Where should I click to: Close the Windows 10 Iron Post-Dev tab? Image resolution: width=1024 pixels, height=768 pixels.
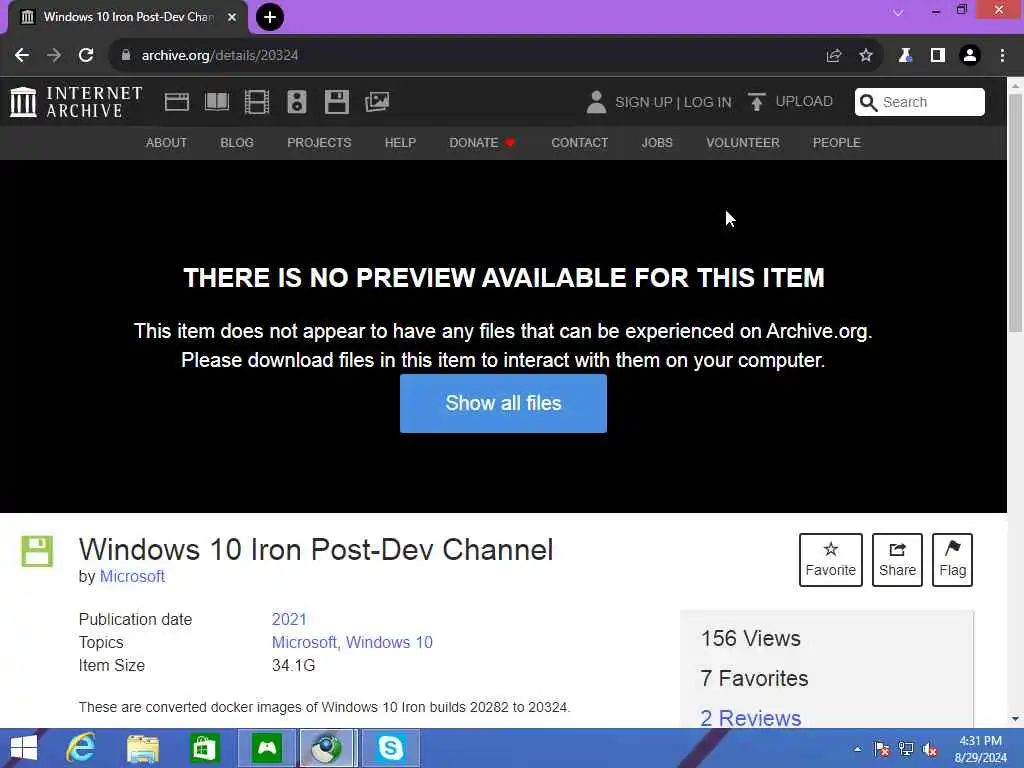pyautogui.click(x=232, y=17)
